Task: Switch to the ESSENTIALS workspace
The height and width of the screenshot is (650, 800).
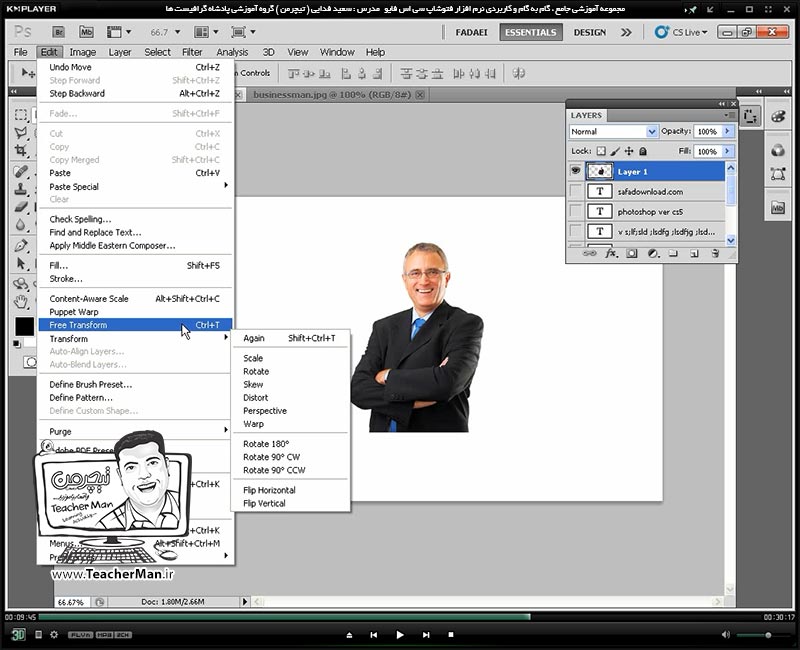Action: click(531, 32)
